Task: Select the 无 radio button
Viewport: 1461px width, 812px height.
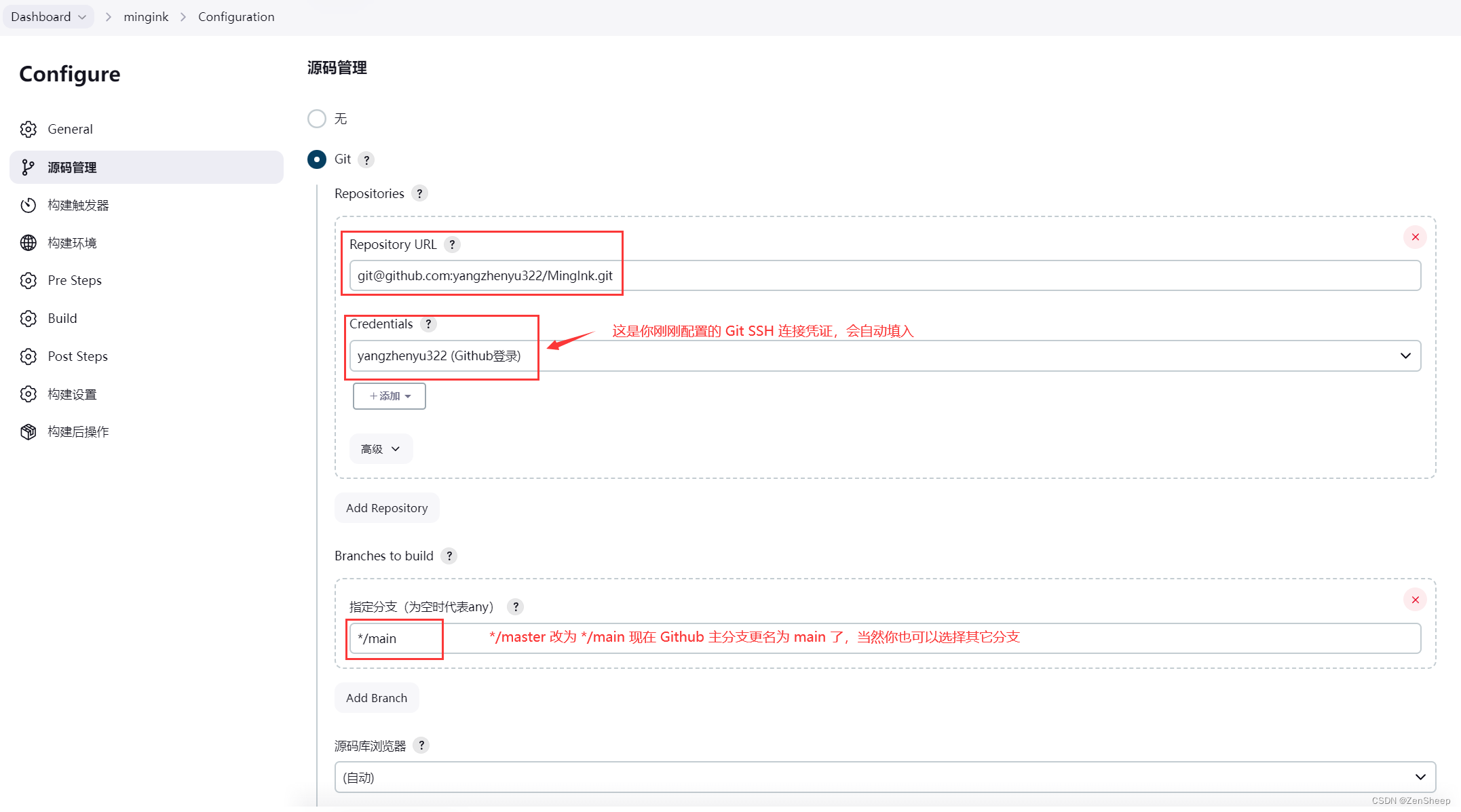Action: click(x=317, y=119)
